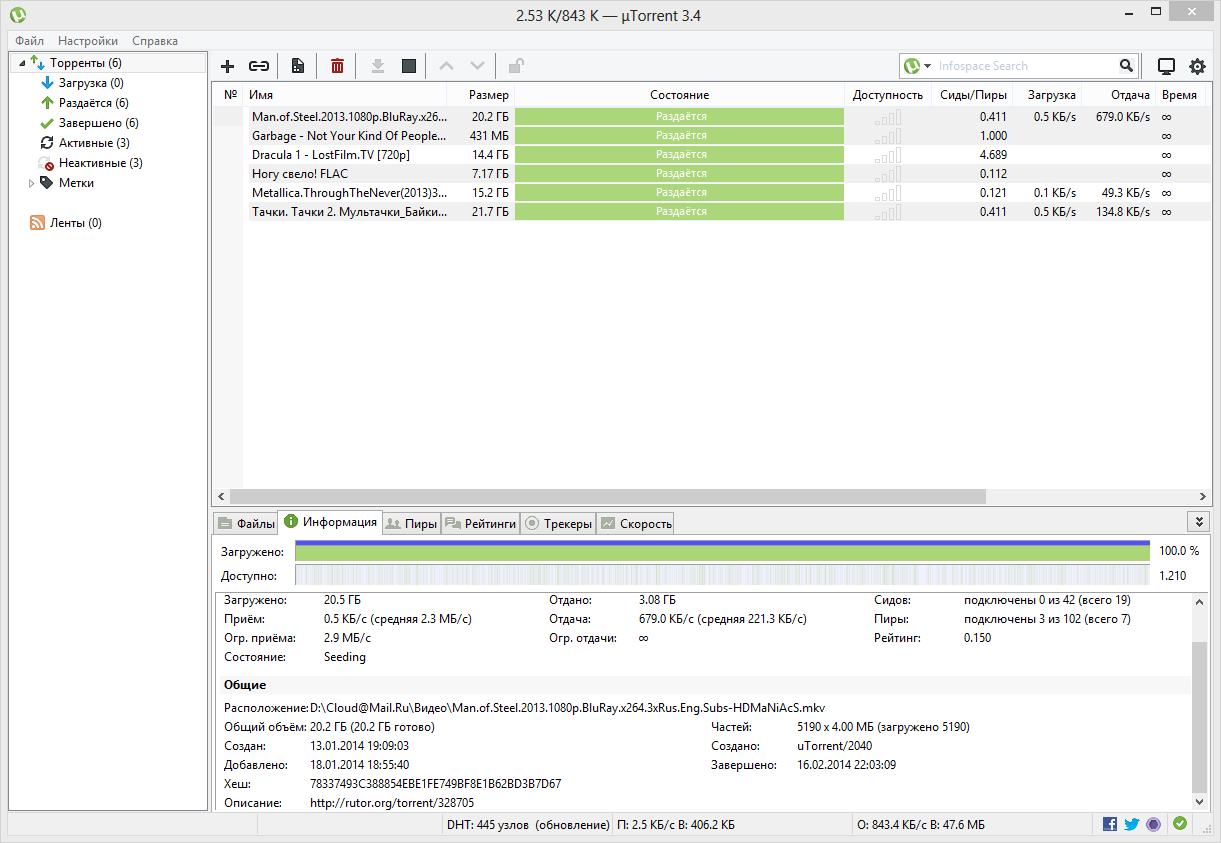
Task: Open the Файл menu
Action: (29, 41)
